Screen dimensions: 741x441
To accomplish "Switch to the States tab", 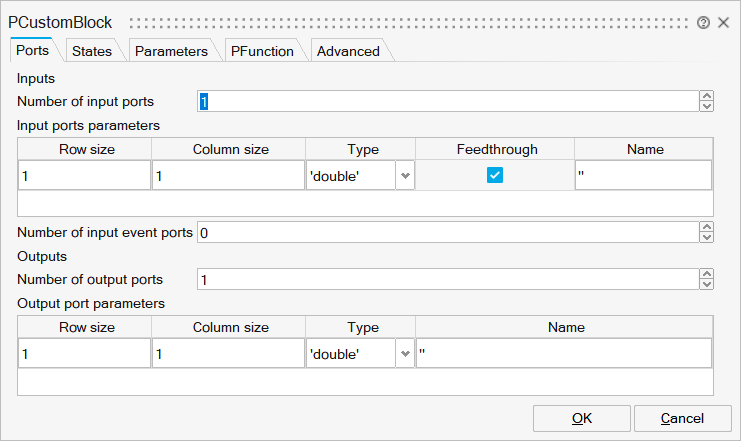I will (x=92, y=51).
